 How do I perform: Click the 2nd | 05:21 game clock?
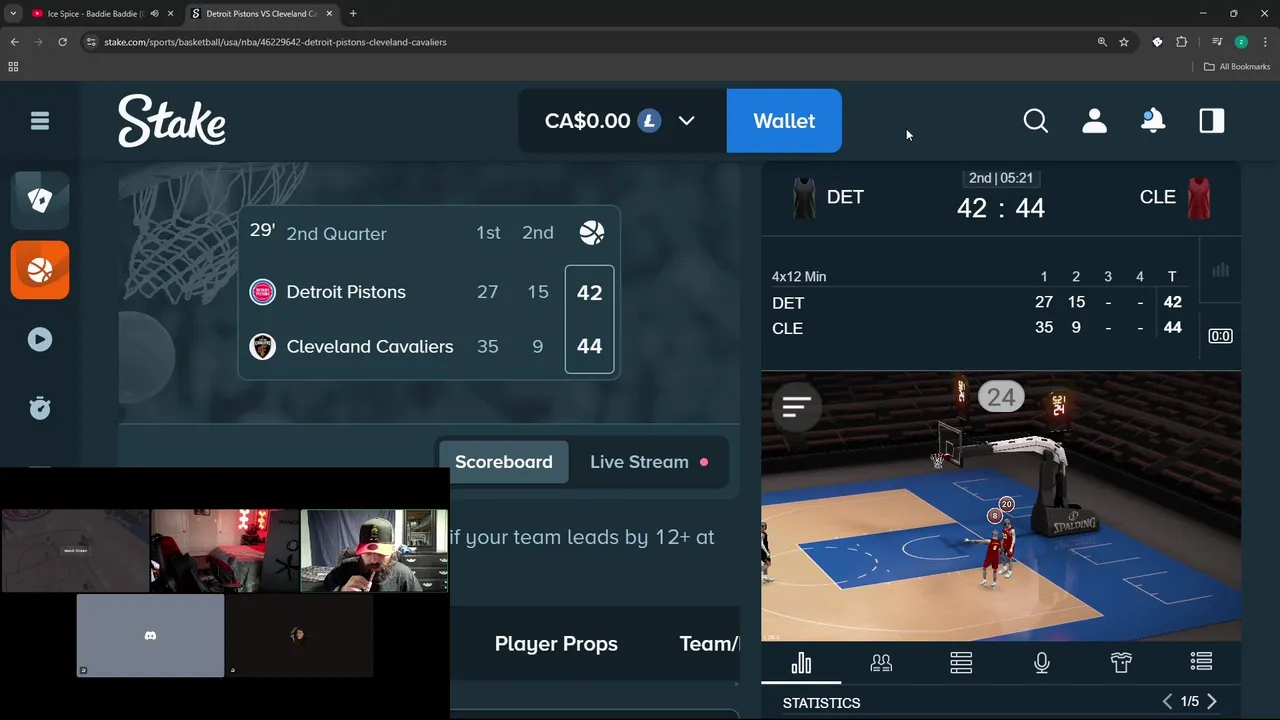click(x=1001, y=178)
